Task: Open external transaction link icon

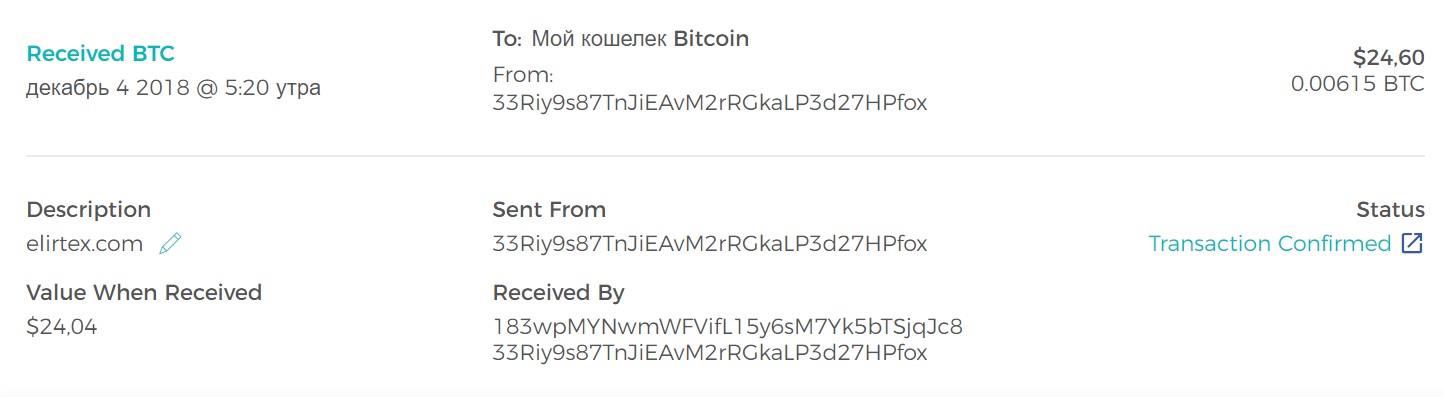Action: tap(1412, 243)
